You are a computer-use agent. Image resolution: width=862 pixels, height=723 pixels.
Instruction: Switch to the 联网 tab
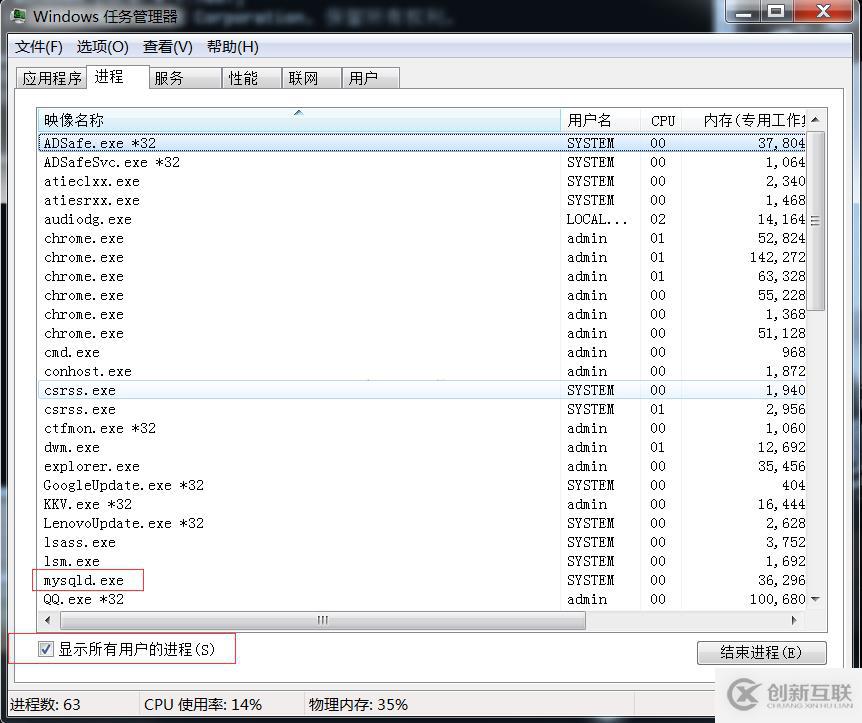tap(312, 78)
